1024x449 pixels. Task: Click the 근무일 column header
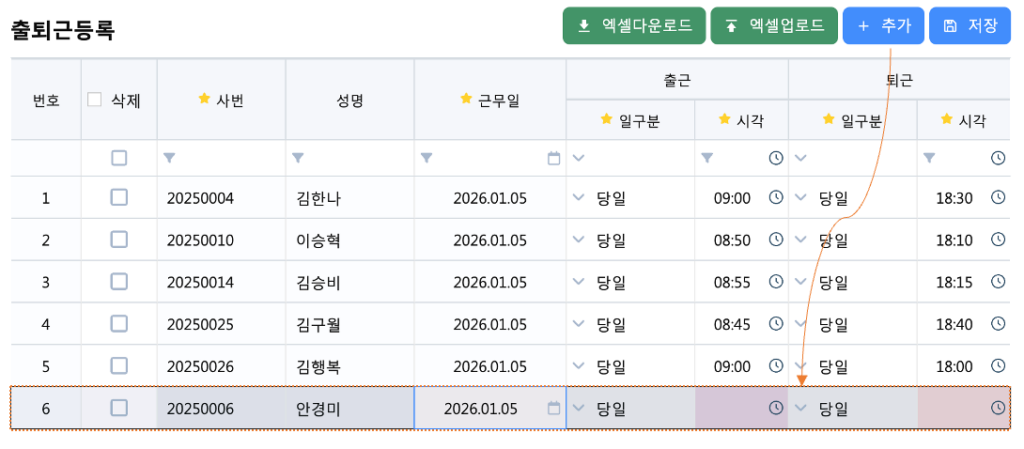point(490,99)
